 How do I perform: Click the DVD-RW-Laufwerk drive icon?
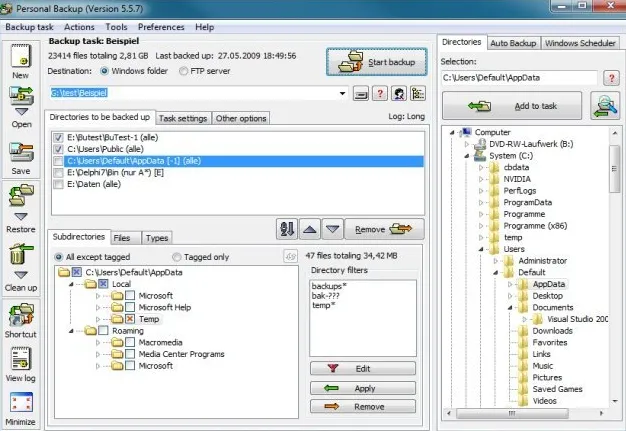pos(480,144)
